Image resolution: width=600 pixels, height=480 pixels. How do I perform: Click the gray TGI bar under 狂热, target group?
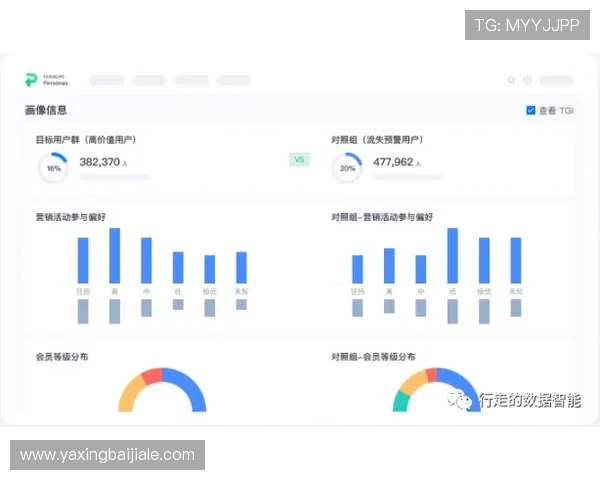pos(83,311)
